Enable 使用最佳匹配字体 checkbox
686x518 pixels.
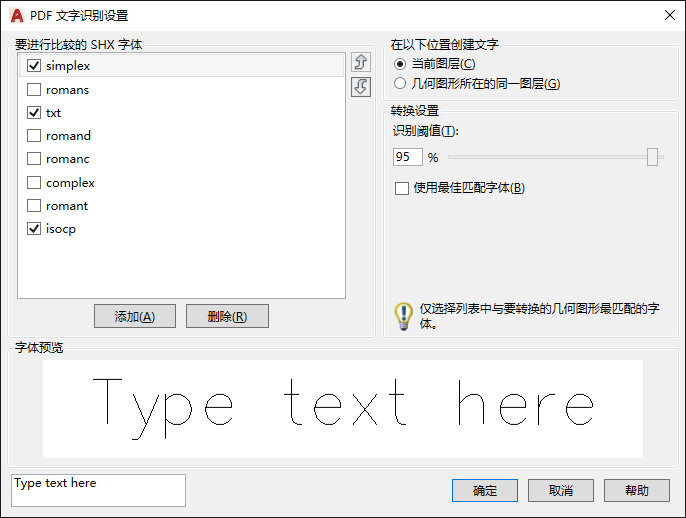402,188
